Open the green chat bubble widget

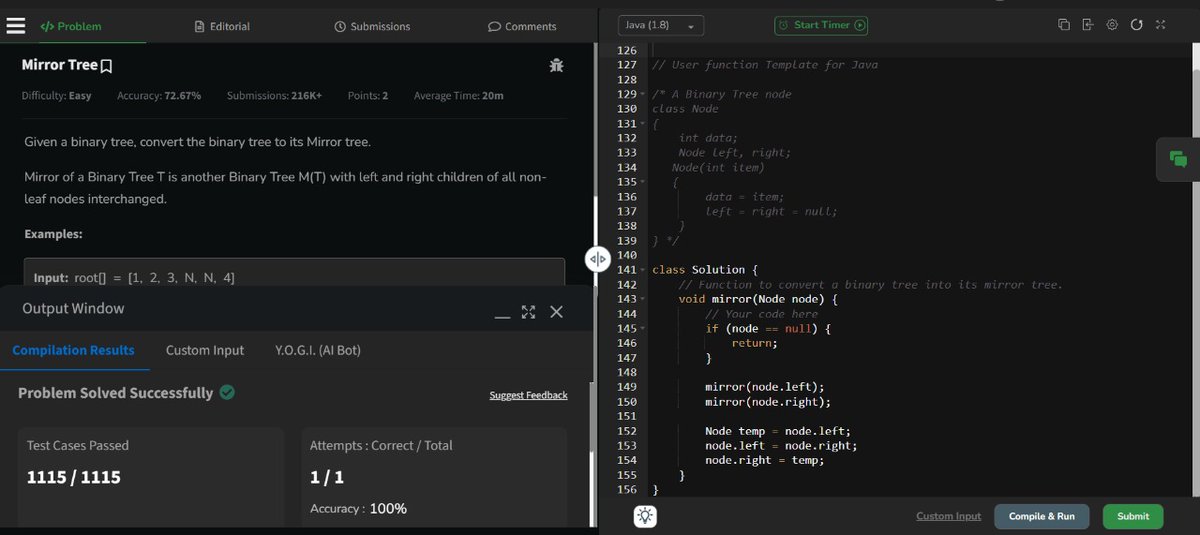(1178, 159)
